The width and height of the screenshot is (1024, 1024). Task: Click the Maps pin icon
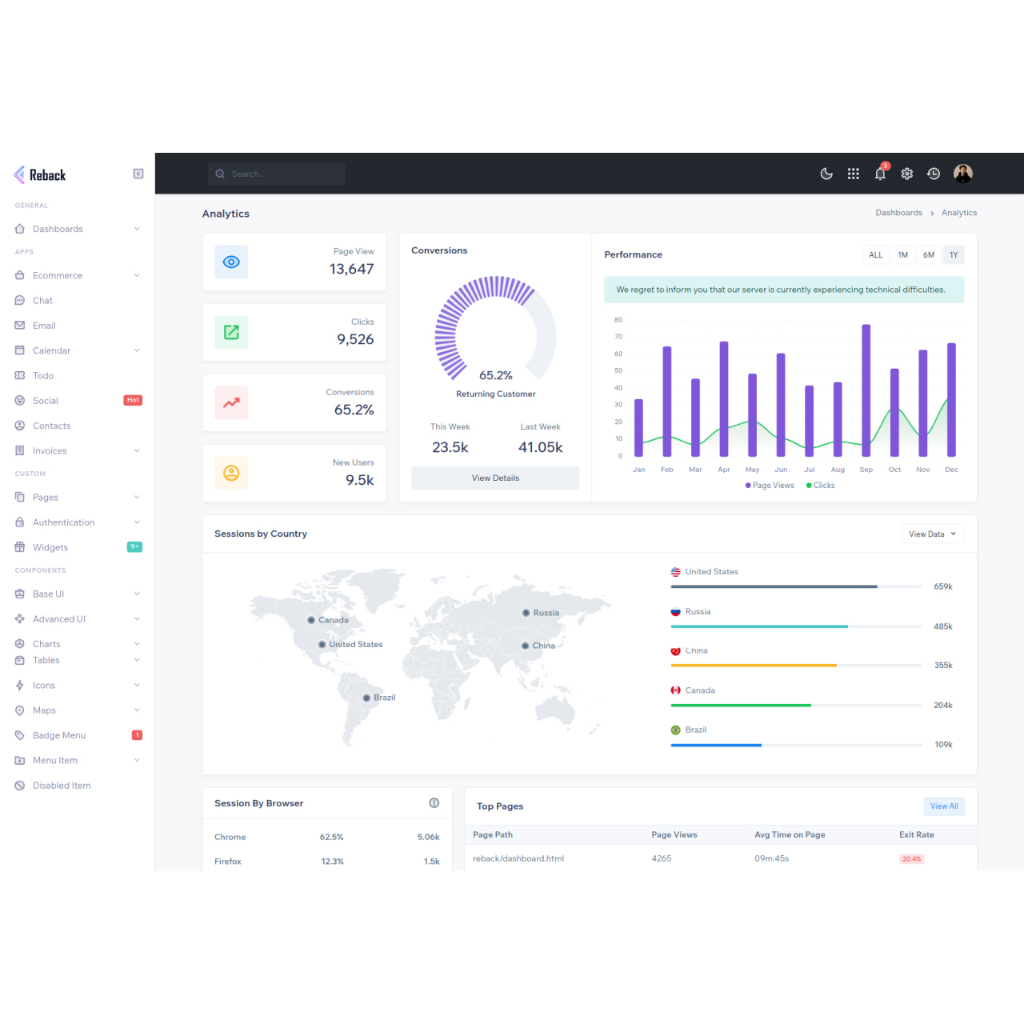coord(20,711)
